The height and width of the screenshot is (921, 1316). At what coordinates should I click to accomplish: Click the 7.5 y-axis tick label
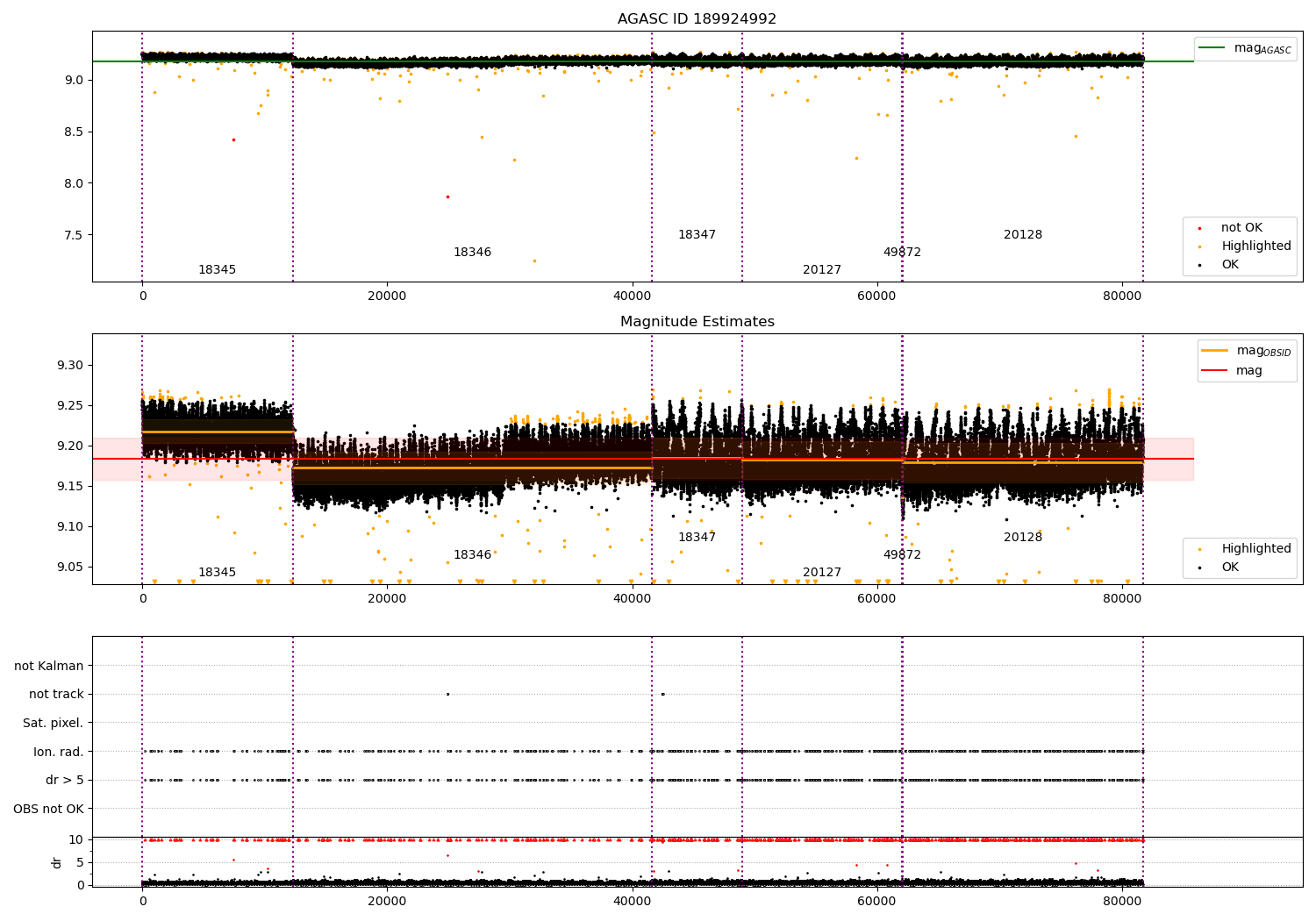coord(75,235)
